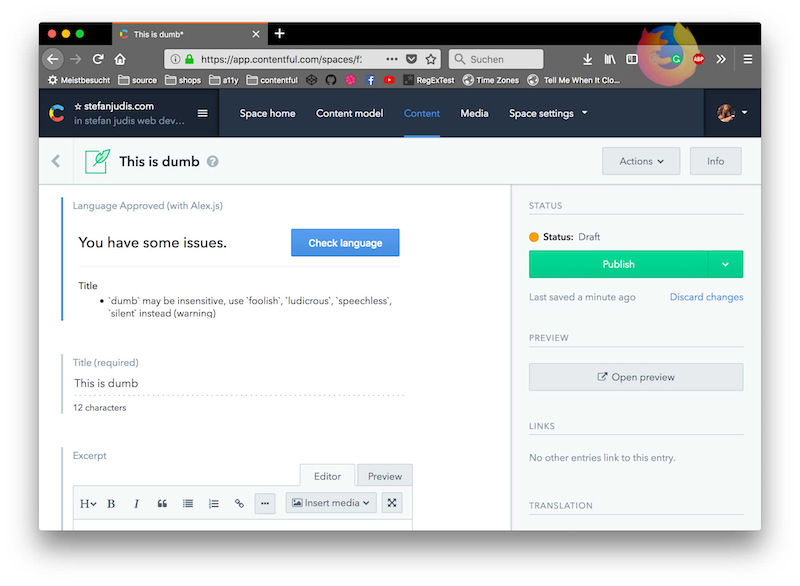Image resolution: width=800 pixels, height=586 pixels.
Task: Expand editor to fullscreen mode
Action: (x=392, y=503)
